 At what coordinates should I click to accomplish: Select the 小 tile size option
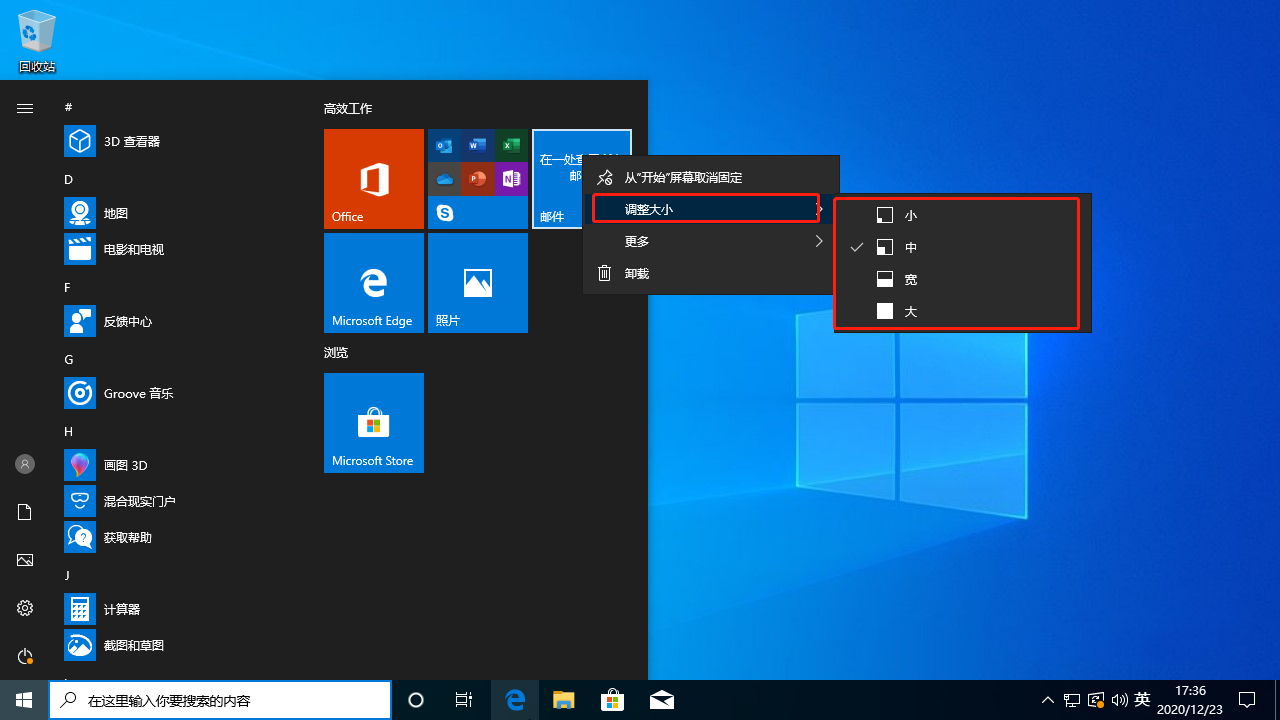(x=910, y=215)
